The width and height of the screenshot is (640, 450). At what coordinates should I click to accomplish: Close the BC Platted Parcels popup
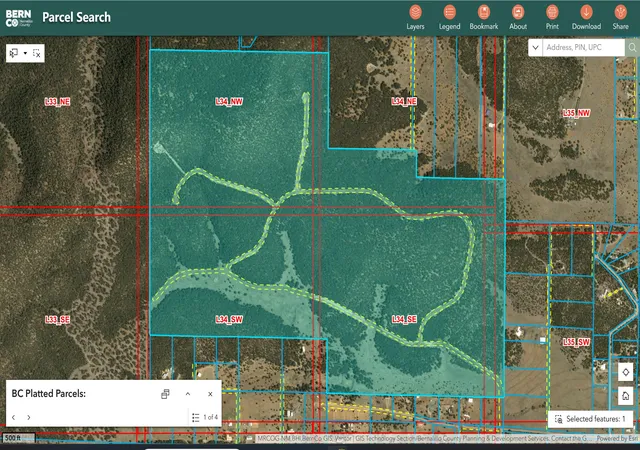point(210,394)
